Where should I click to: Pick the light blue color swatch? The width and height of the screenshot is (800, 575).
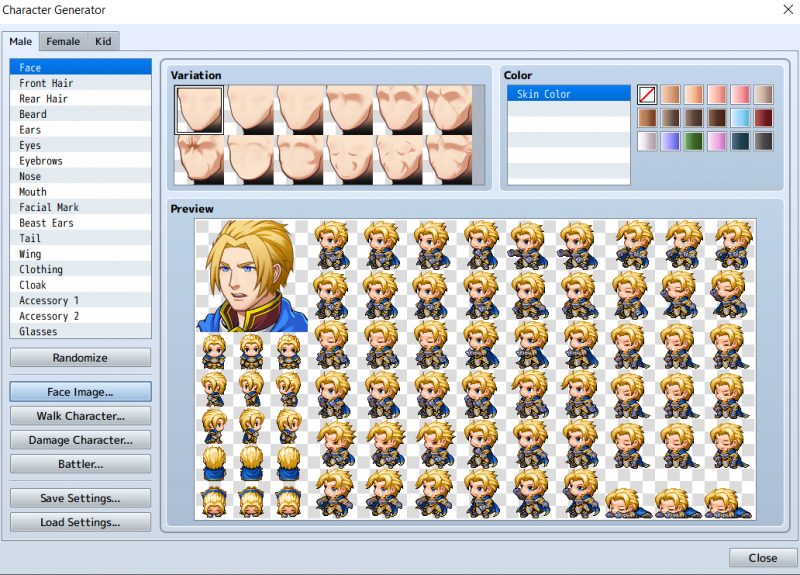point(740,118)
